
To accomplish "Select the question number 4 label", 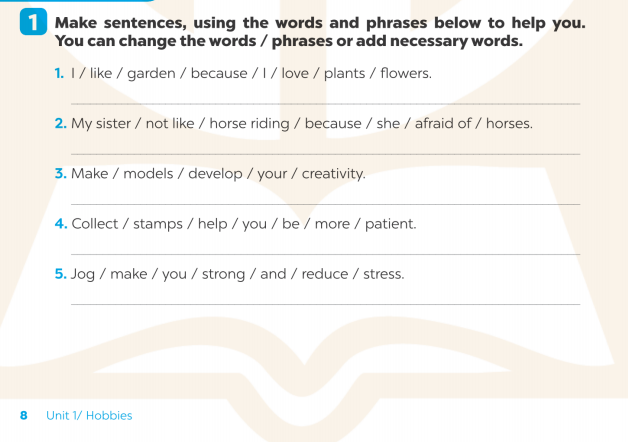I will pos(60,223).
